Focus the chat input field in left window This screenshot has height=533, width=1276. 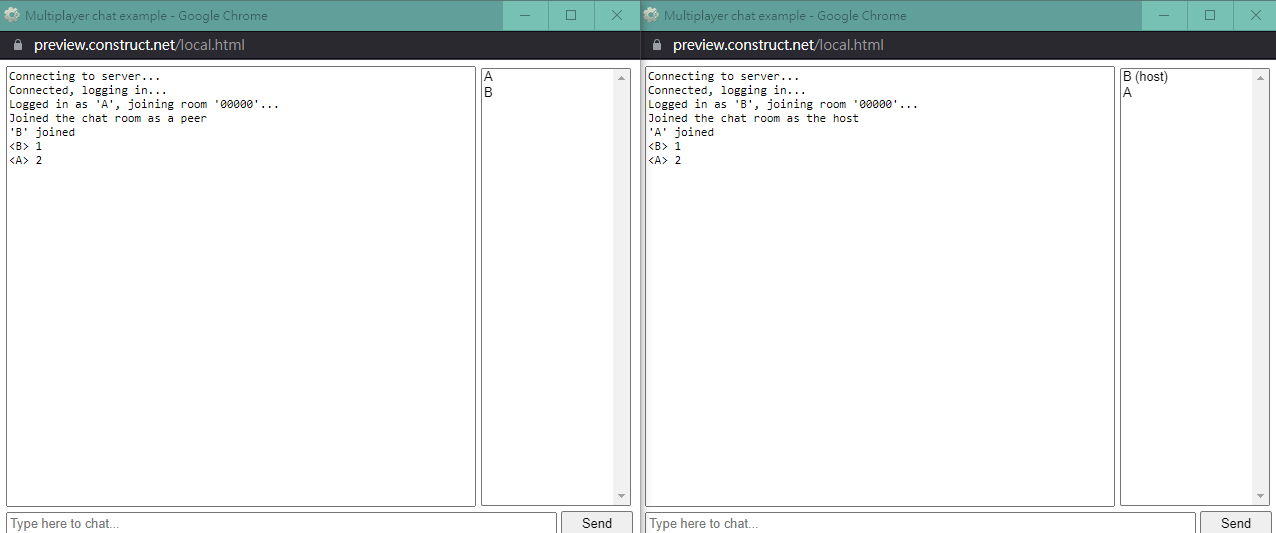pos(281,523)
